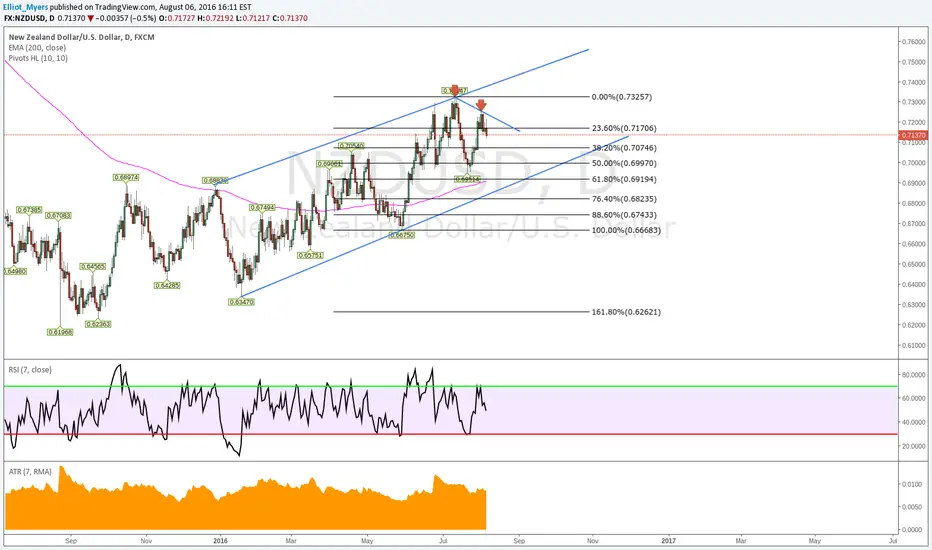Click the 38.20%(0.70746) Fibonacci label

624,147
